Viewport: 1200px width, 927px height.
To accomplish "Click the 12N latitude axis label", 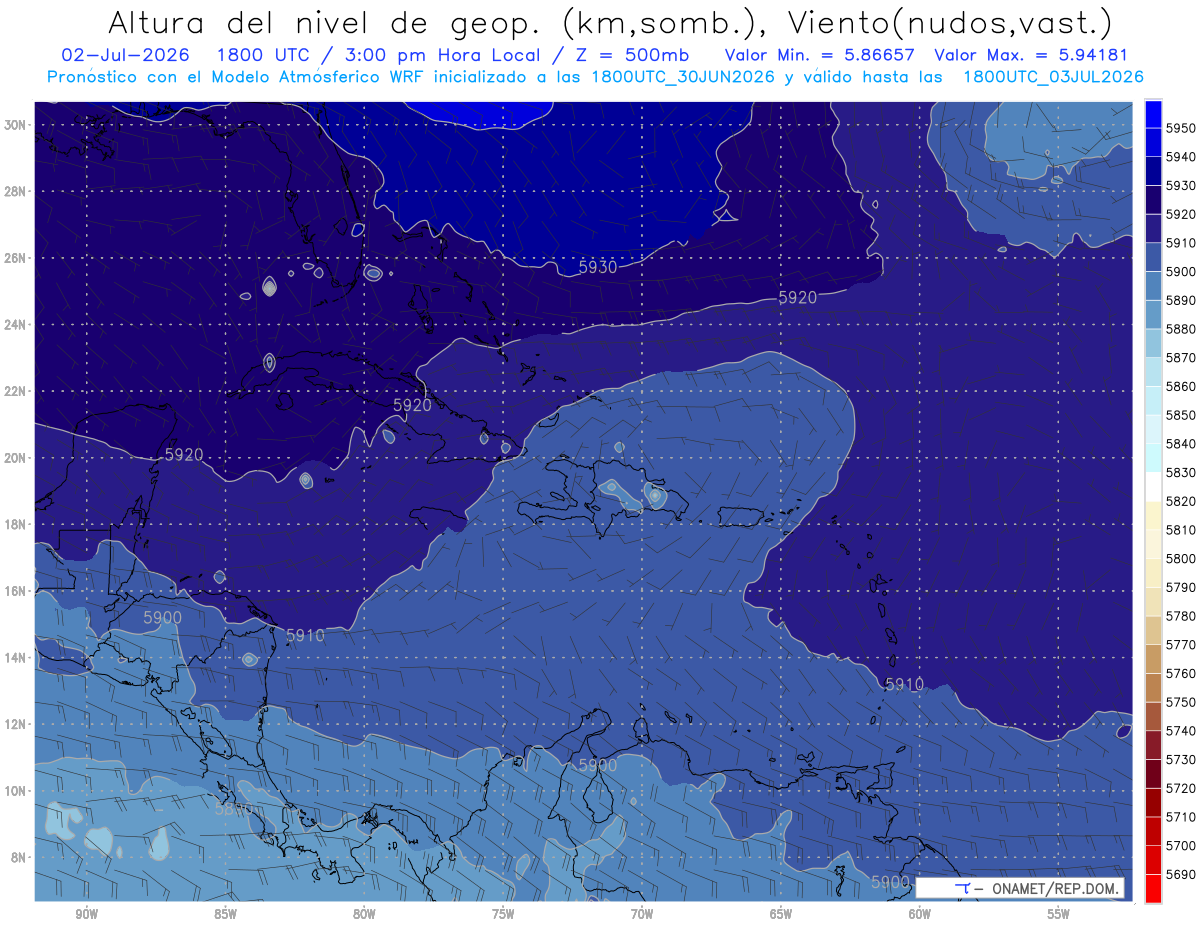I will point(15,724).
